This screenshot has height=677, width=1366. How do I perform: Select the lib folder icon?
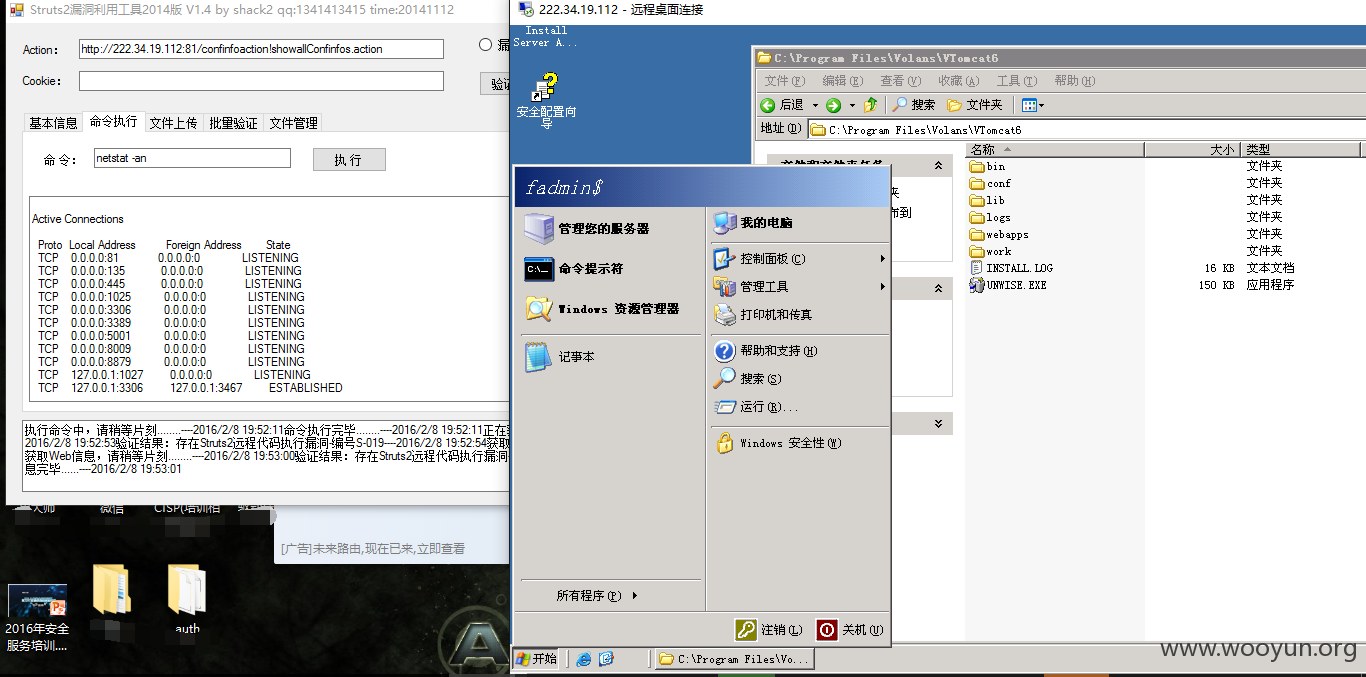[977, 200]
